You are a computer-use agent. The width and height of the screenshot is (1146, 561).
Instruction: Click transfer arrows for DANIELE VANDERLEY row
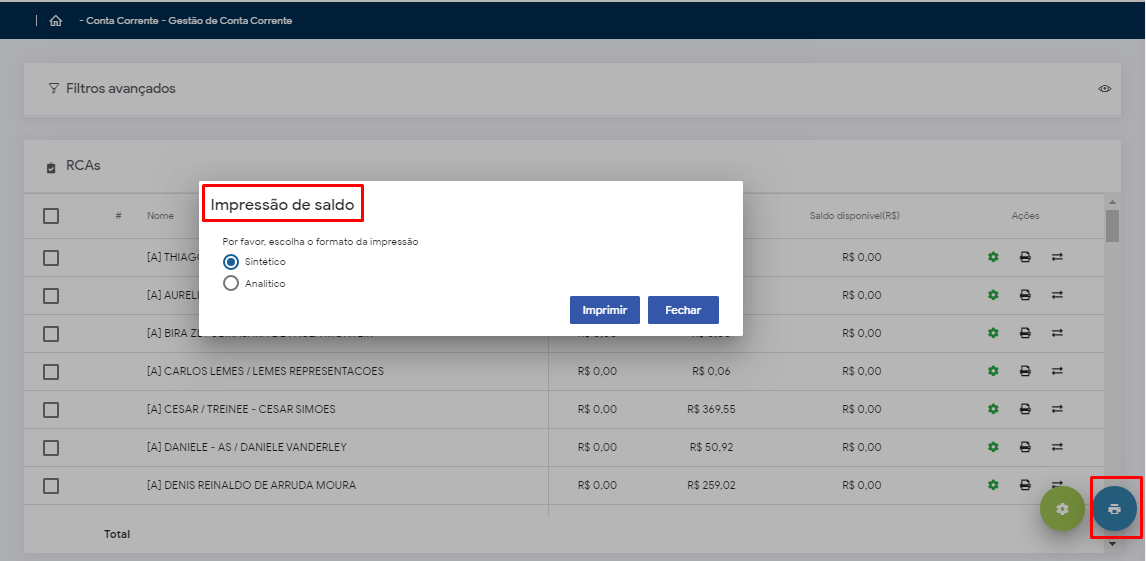click(1058, 447)
